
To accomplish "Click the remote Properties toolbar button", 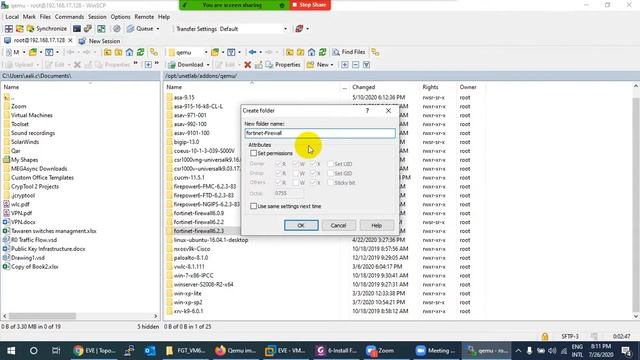I will (x=283, y=64).
